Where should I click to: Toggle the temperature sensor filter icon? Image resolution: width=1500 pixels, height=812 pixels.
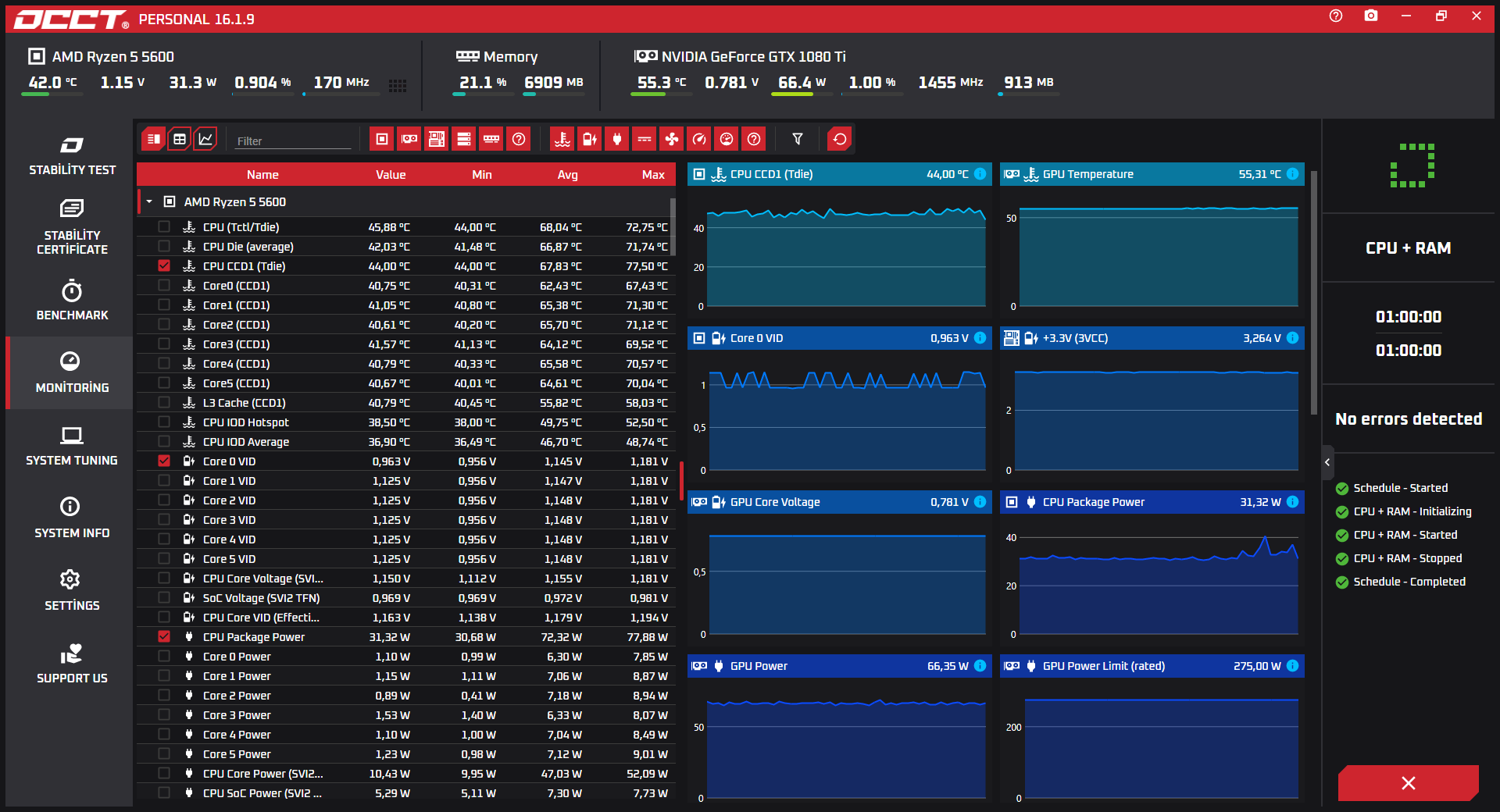[562, 139]
